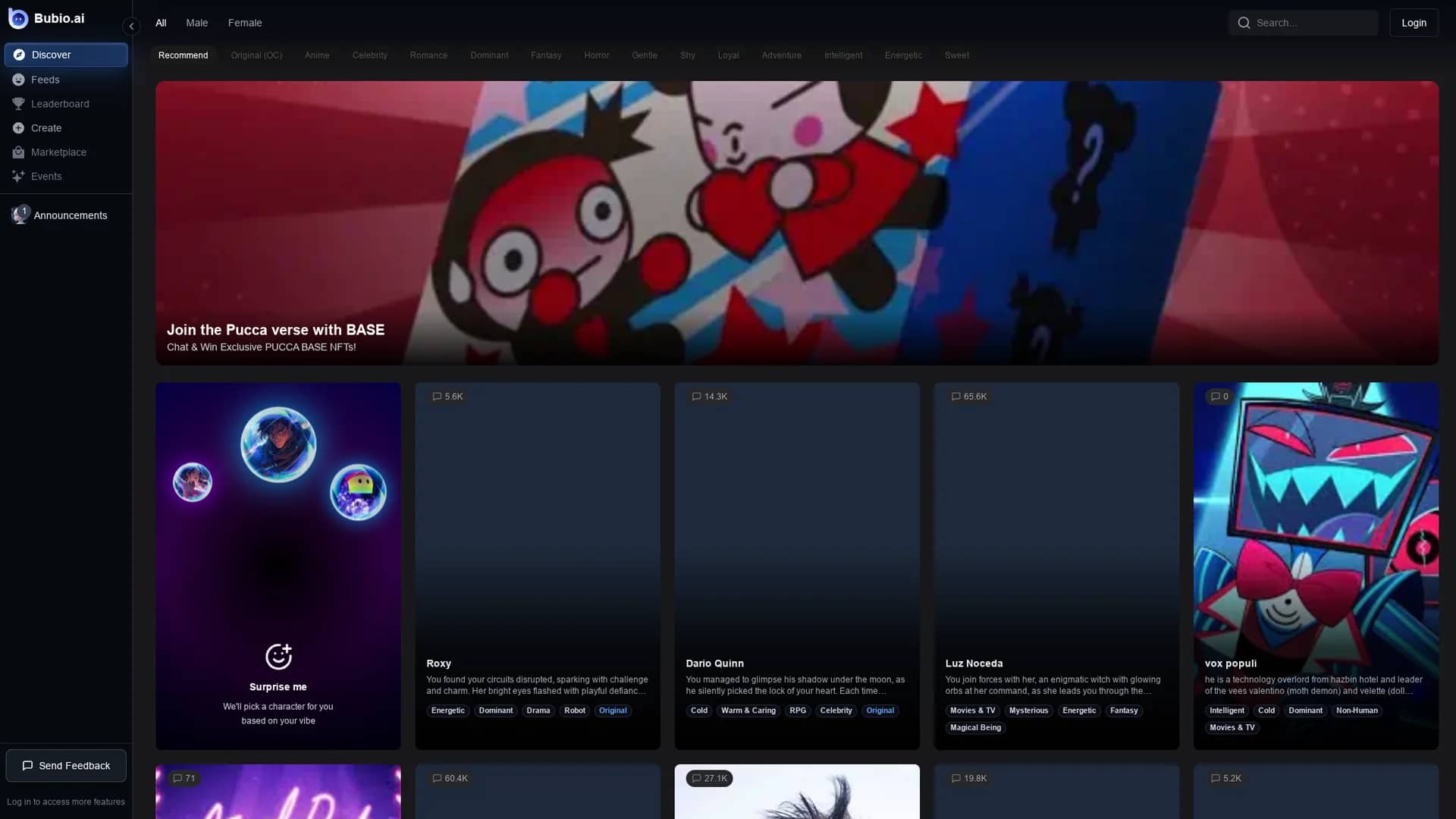Viewport: 1456px width, 819px height.
Task: Select the Dominant category tab
Action: pos(489,55)
